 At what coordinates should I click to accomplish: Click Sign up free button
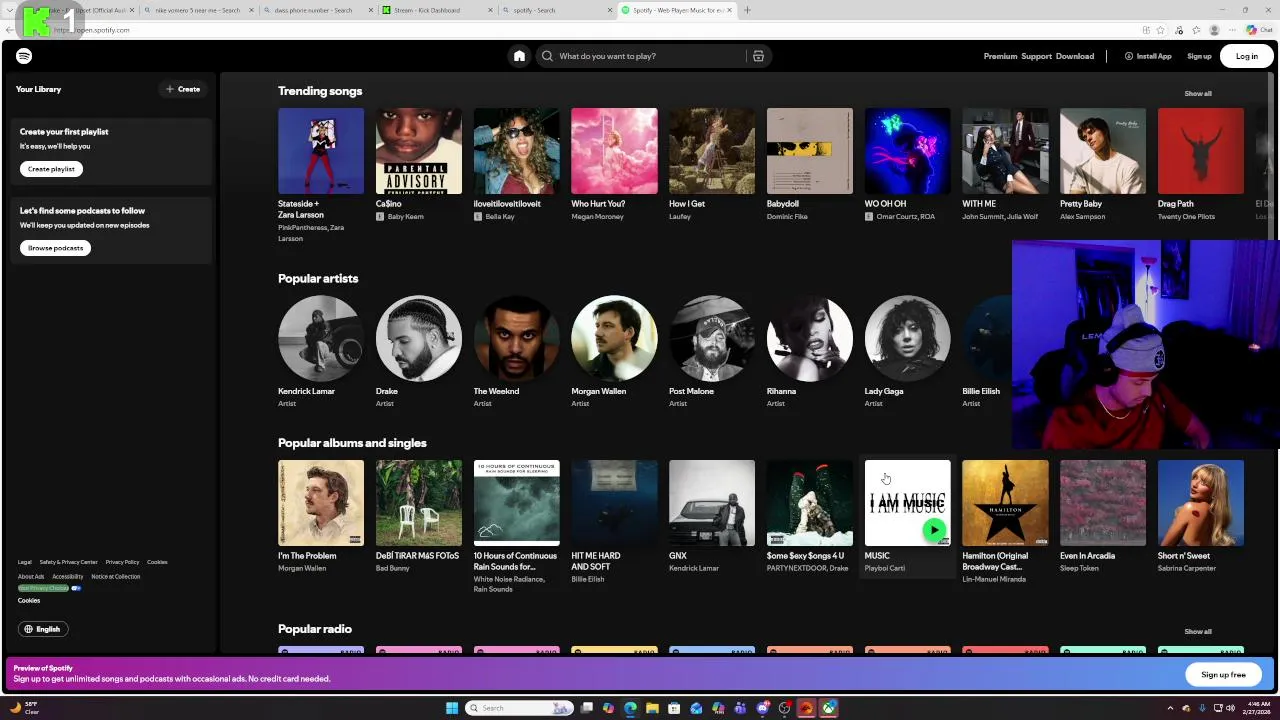point(1223,675)
